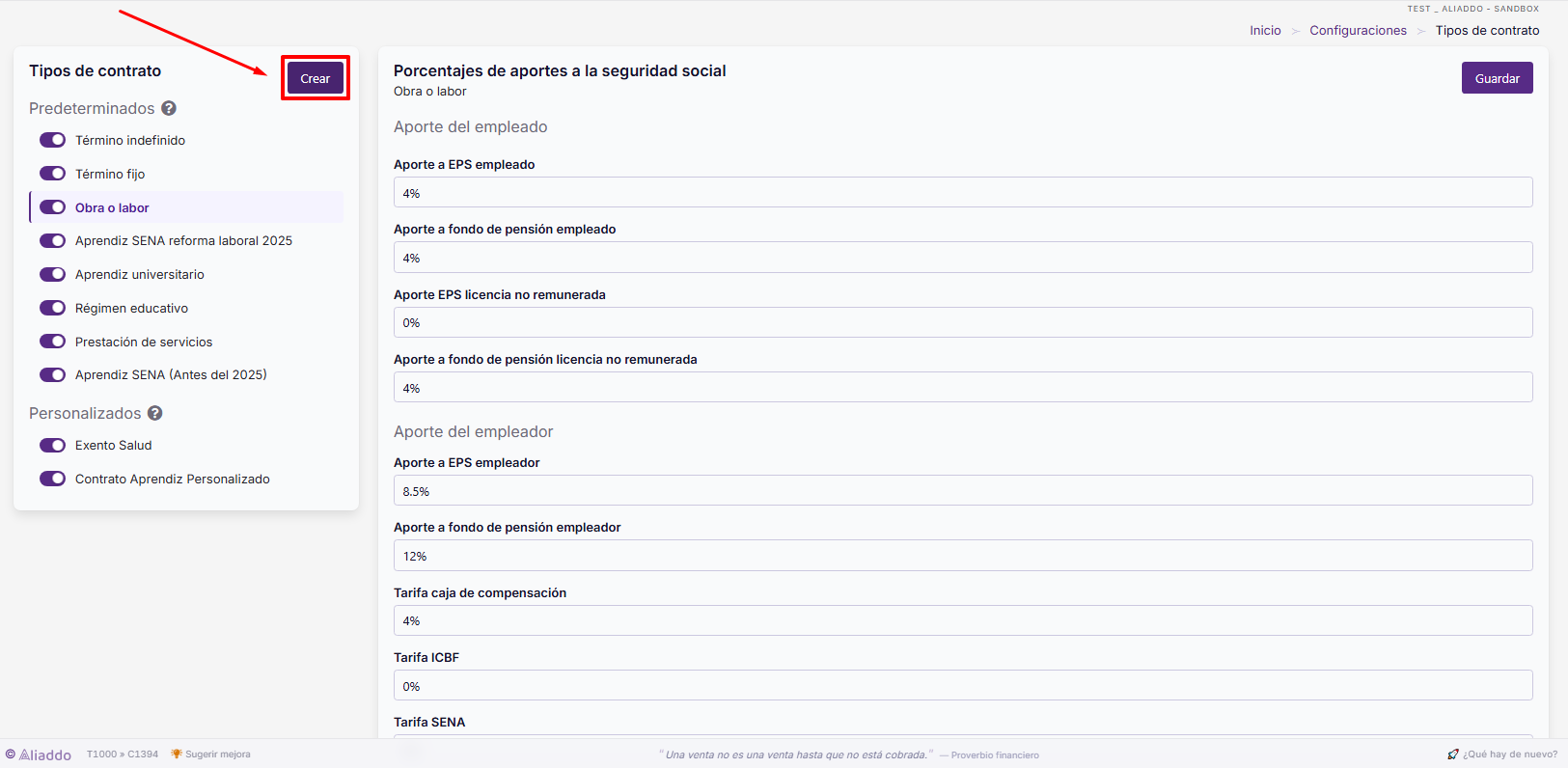Click the lightbulb icon beside Sugerir mejora

177,754
